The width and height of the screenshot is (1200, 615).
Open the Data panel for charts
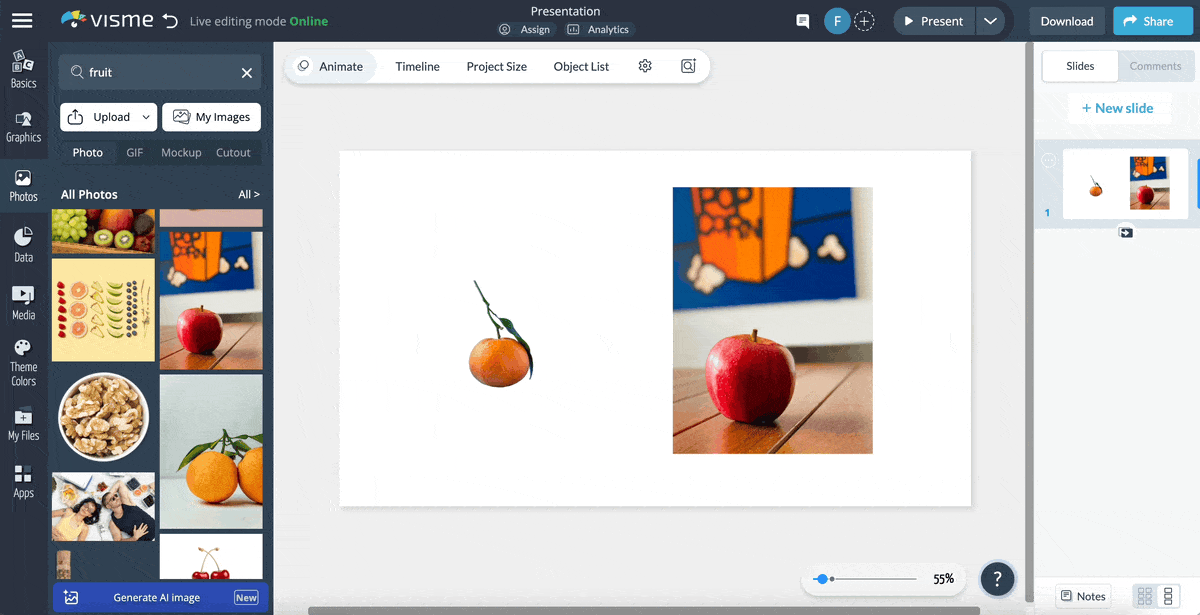pos(24,244)
